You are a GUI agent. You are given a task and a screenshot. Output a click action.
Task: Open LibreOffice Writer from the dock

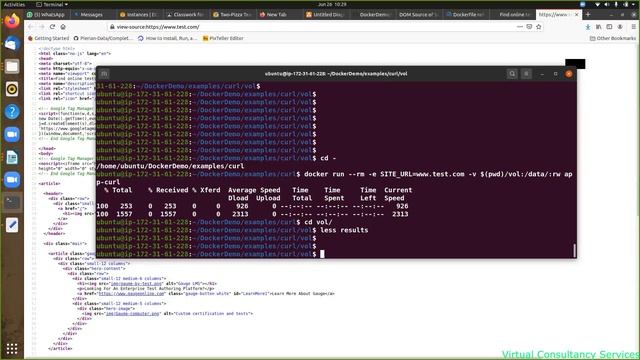[12, 157]
